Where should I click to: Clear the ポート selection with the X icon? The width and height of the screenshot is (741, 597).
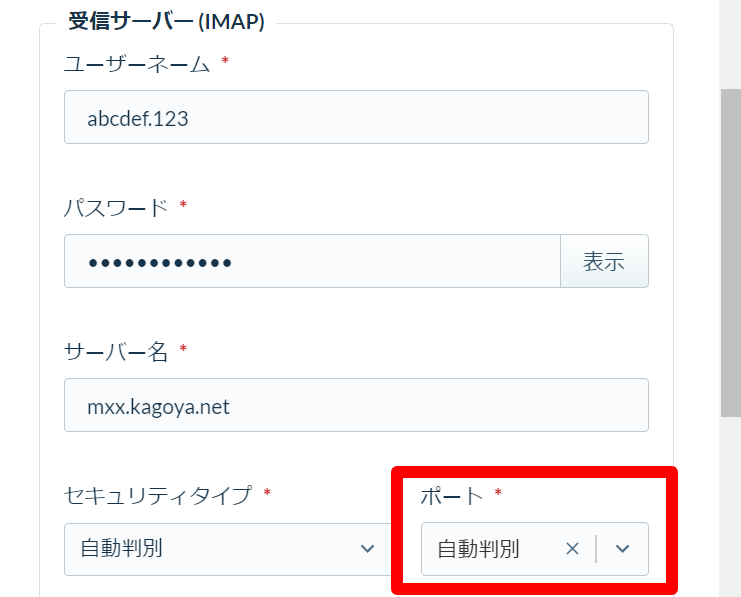click(572, 549)
